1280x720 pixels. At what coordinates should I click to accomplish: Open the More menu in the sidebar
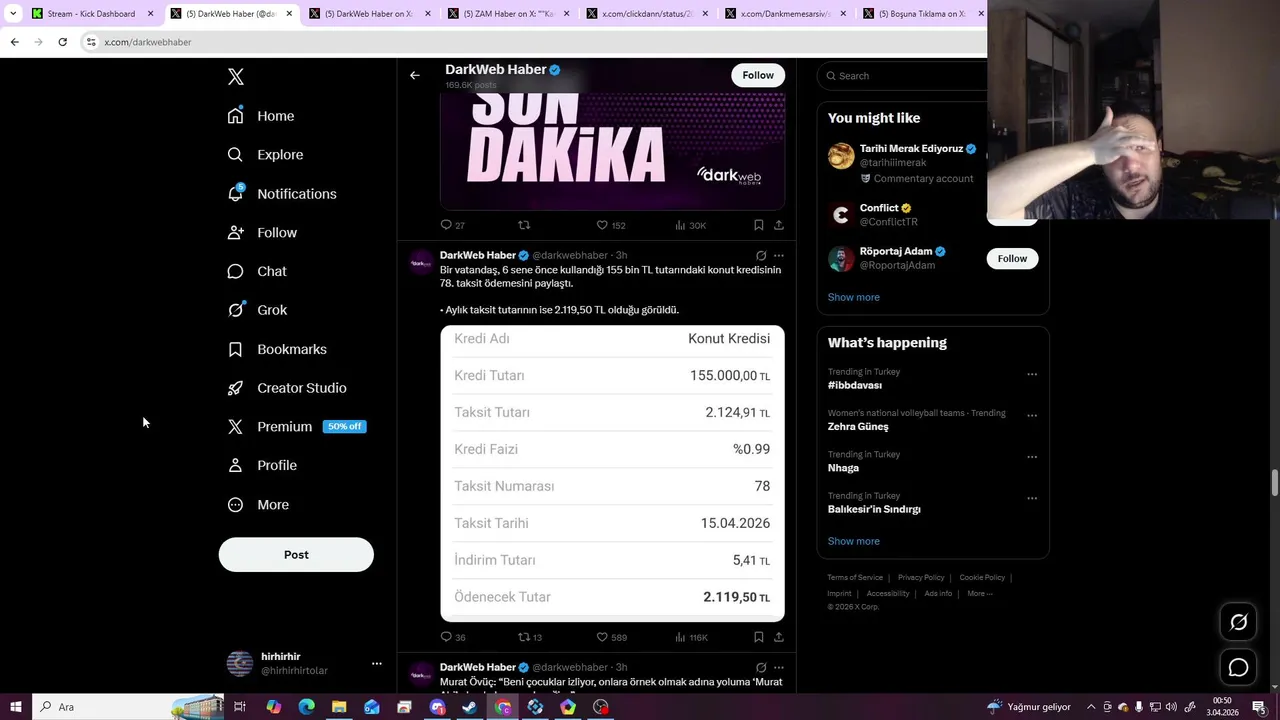(258, 505)
